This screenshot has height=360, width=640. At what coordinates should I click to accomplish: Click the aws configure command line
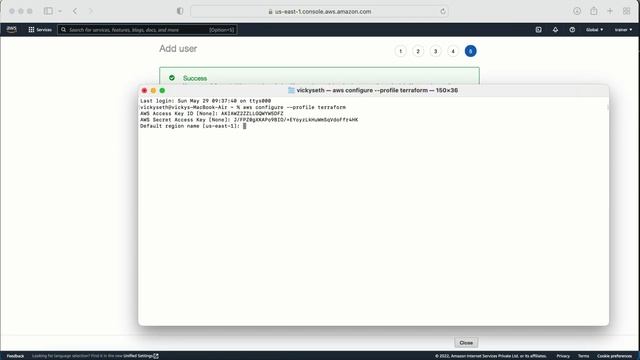coord(242,107)
